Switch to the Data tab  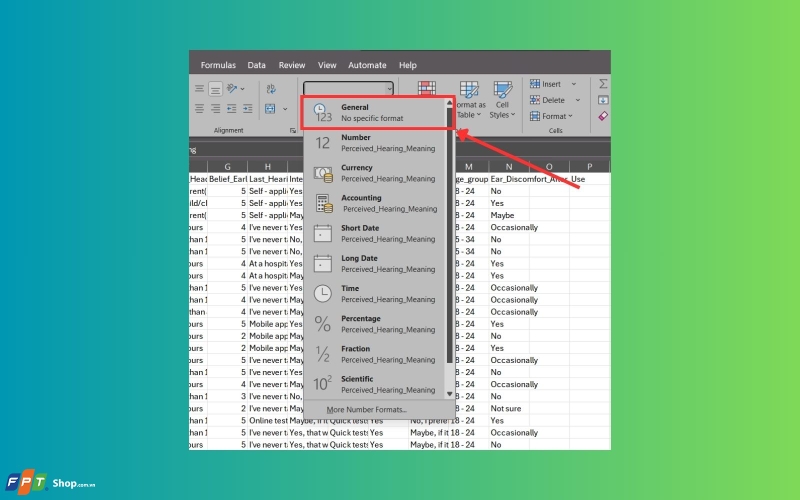pos(256,65)
